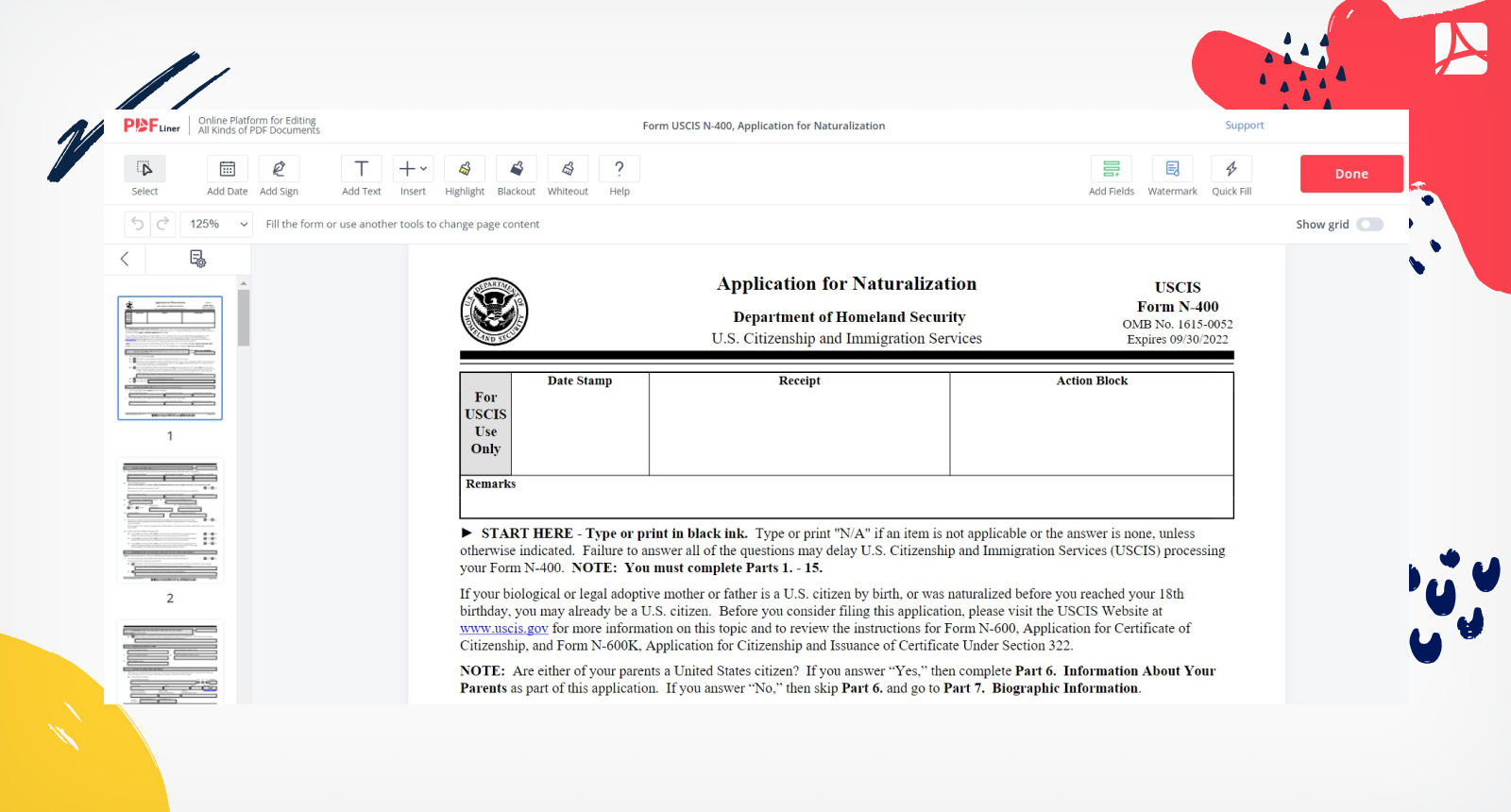The height and width of the screenshot is (812, 1511).
Task: Select page 3 thumbnail
Action: [170, 663]
